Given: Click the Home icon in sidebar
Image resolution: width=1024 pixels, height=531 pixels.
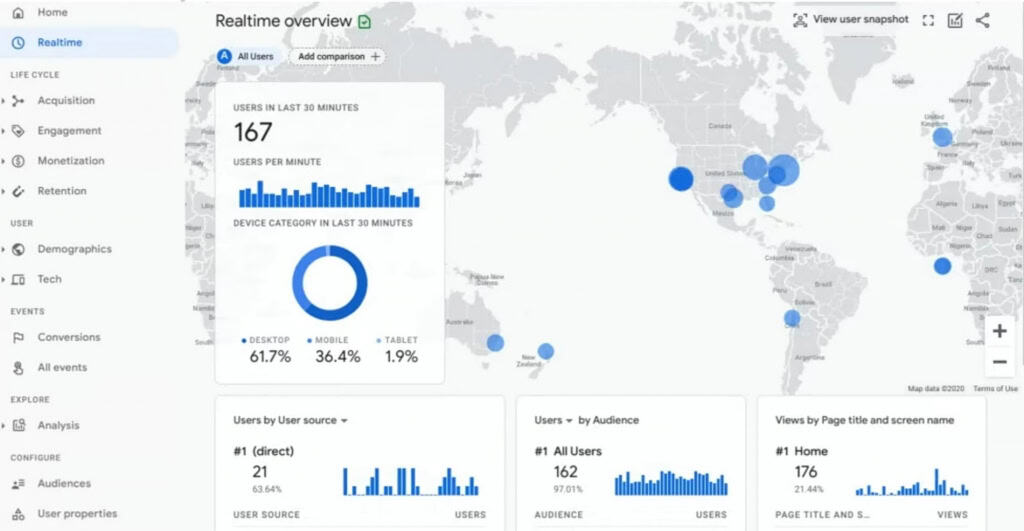Looking at the screenshot, I should pos(18,12).
